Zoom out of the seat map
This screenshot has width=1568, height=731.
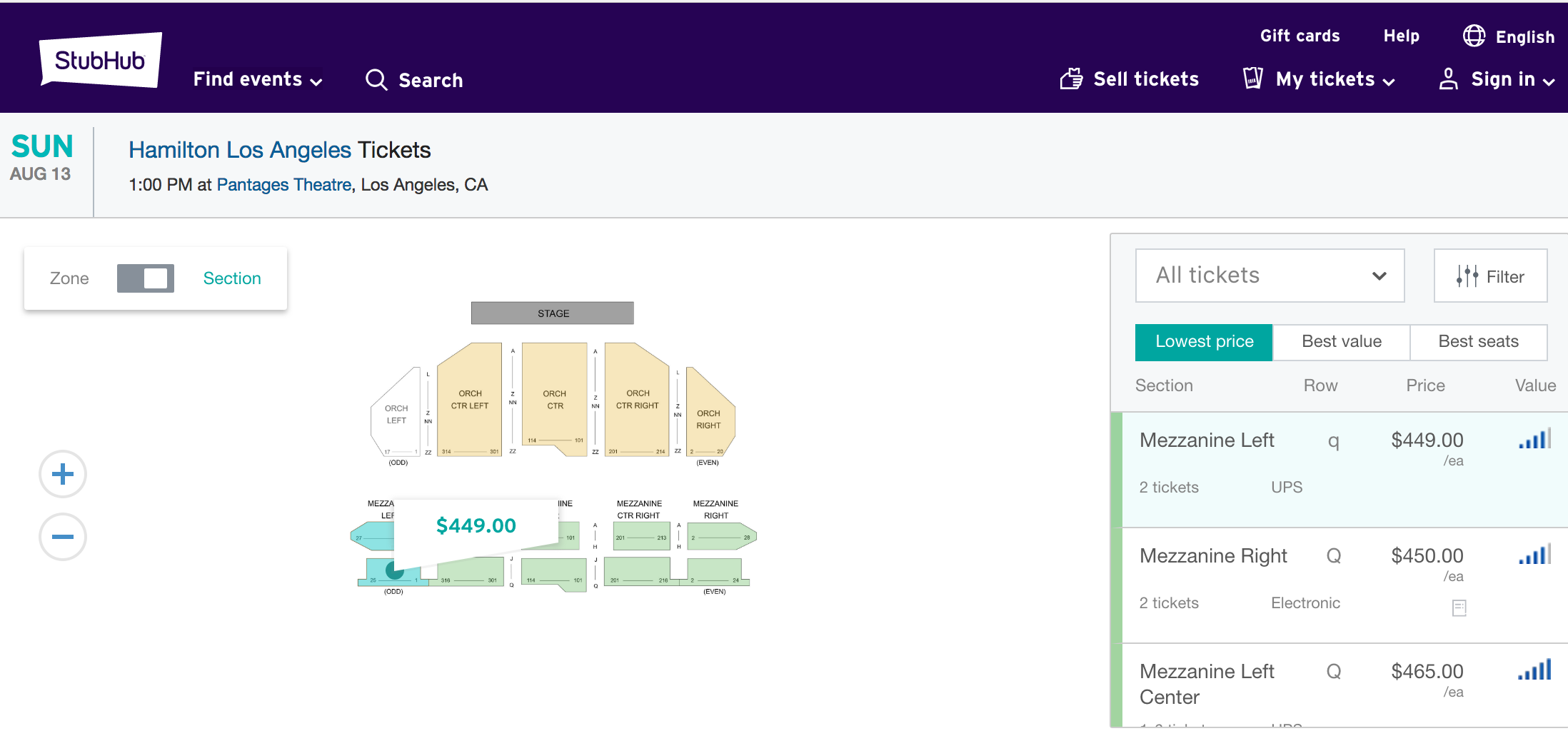(x=63, y=537)
